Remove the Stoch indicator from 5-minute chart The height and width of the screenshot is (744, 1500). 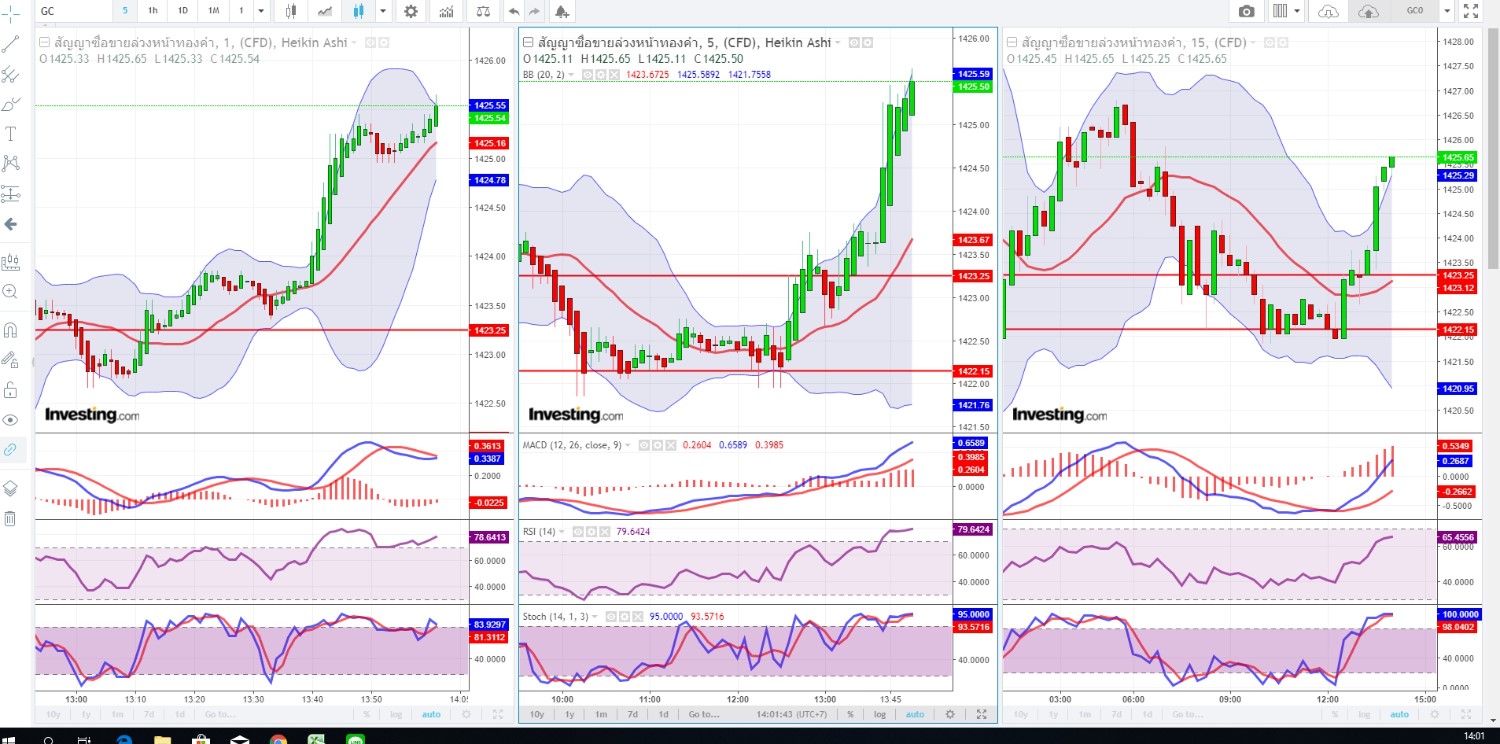pyautogui.click(x=637, y=617)
